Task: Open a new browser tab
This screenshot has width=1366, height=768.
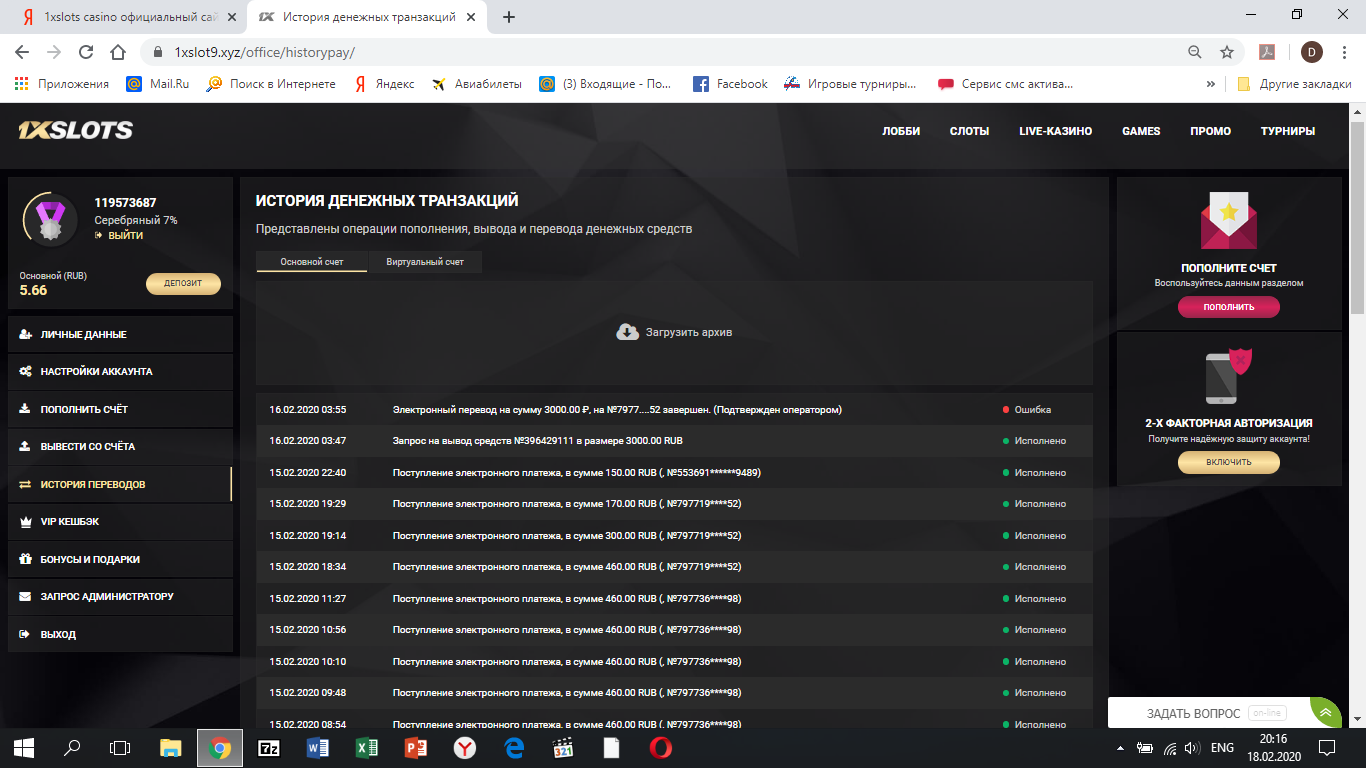Action: (509, 17)
